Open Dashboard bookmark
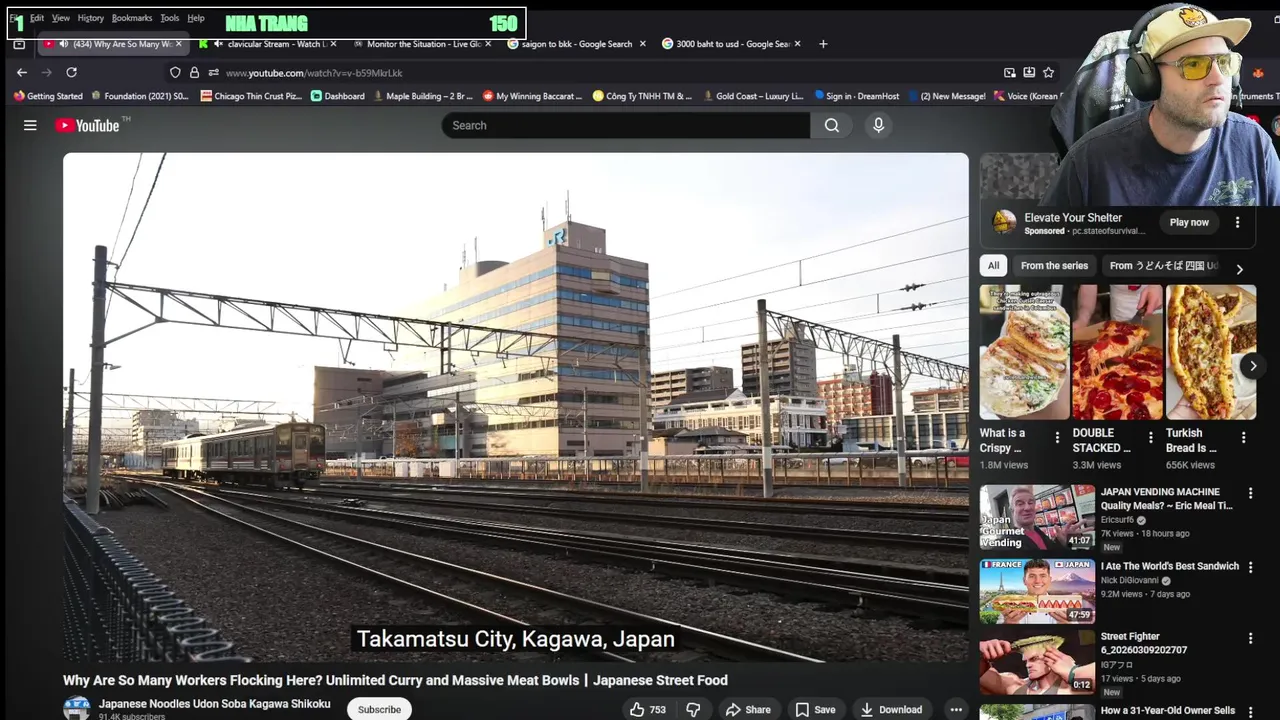This screenshot has width=1280, height=720. point(337,96)
